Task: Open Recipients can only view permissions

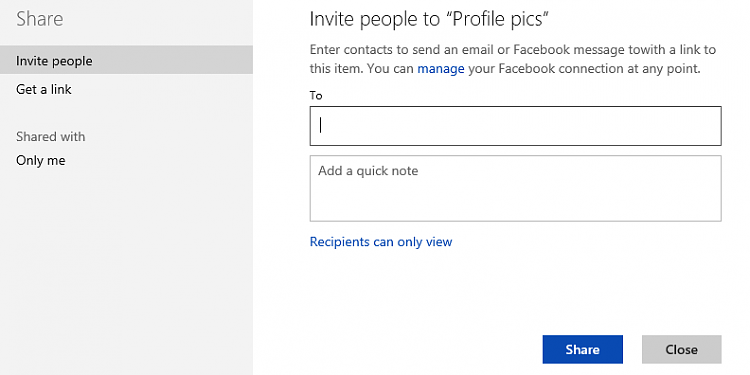Action: (x=381, y=242)
